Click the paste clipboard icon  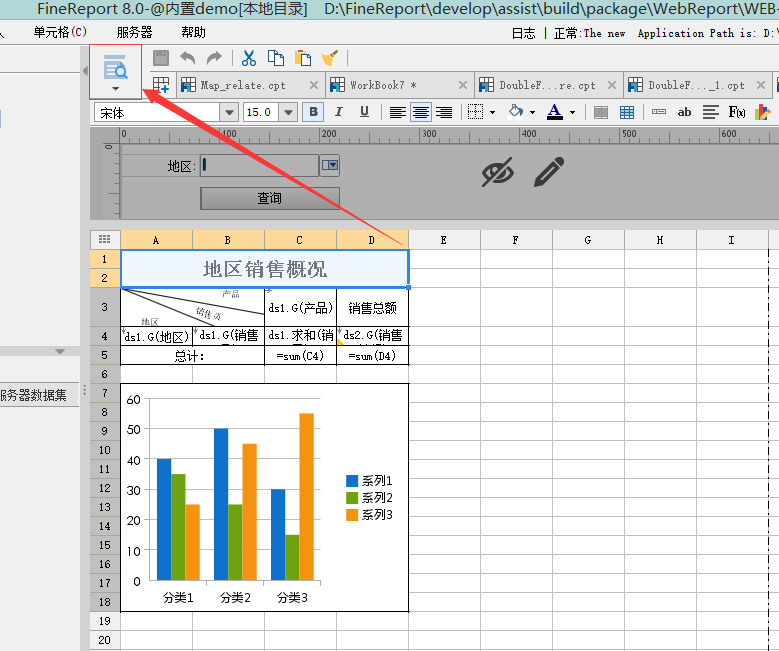tap(303, 58)
